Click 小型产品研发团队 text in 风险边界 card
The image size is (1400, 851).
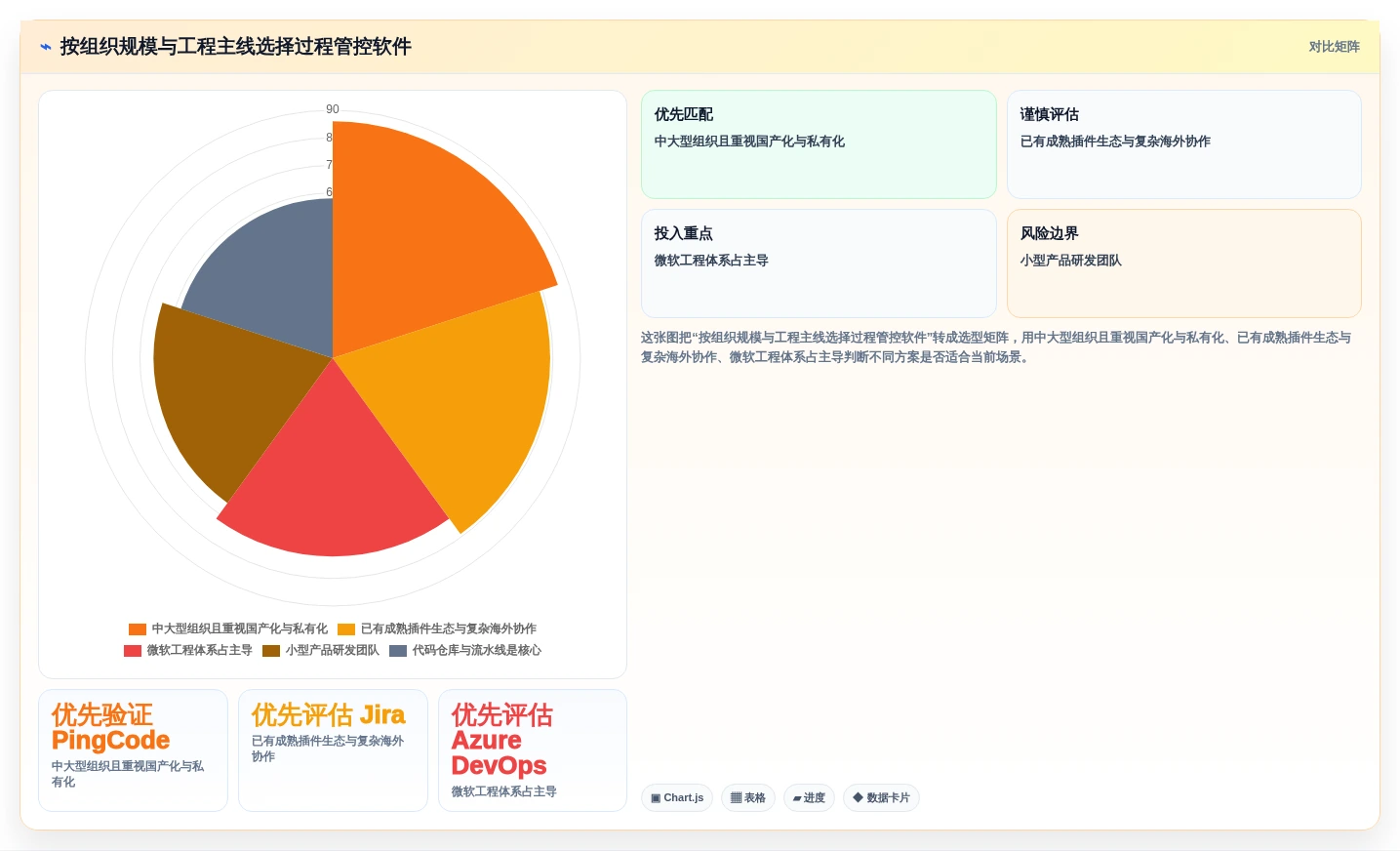pyautogui.click(x=1070, y=261)
